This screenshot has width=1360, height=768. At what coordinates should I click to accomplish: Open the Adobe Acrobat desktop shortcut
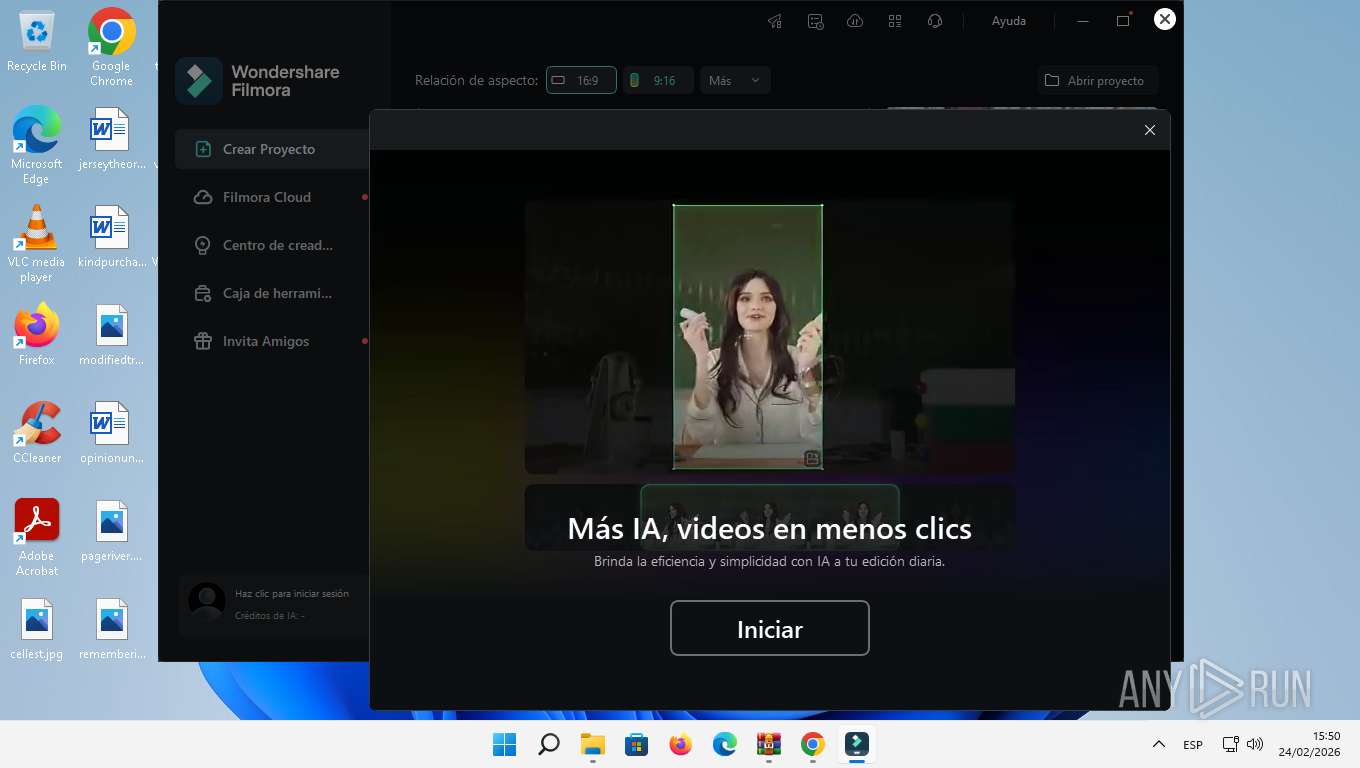pos(37,538)
